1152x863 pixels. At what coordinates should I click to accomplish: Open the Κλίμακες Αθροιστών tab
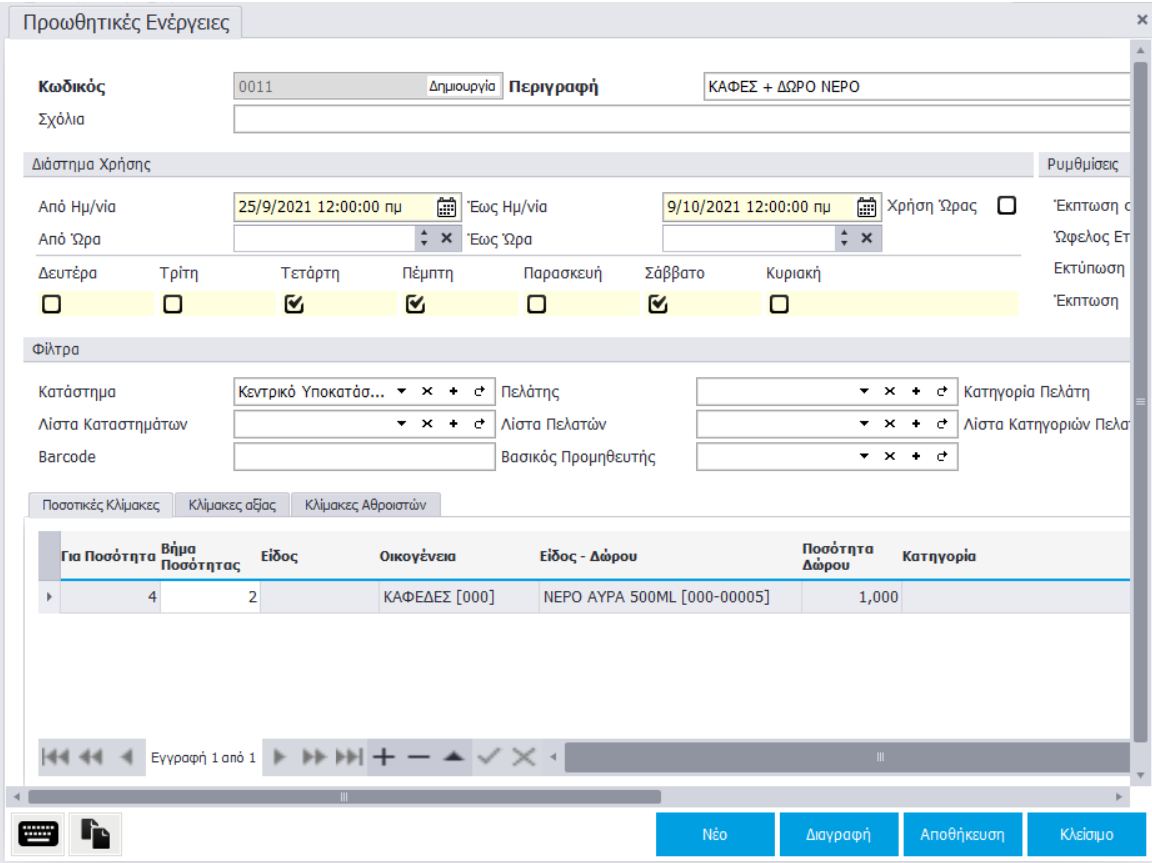(365, 505)
